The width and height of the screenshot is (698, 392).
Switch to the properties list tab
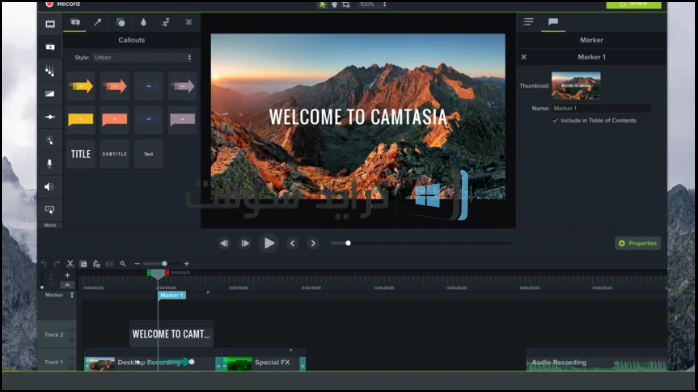[x=528, y=22]
